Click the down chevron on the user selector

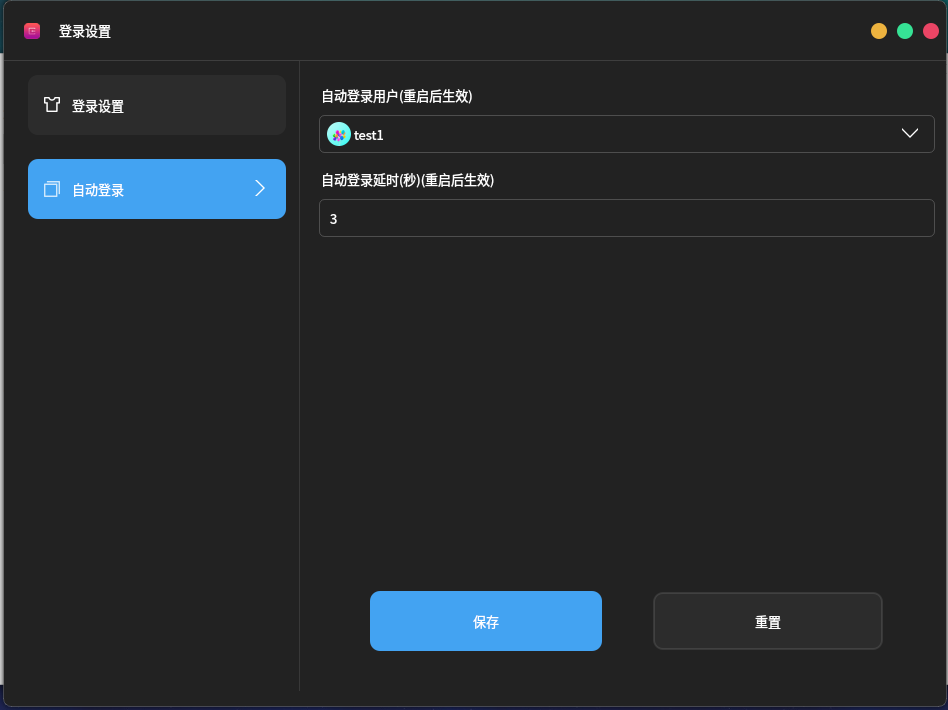coord(910,133)
